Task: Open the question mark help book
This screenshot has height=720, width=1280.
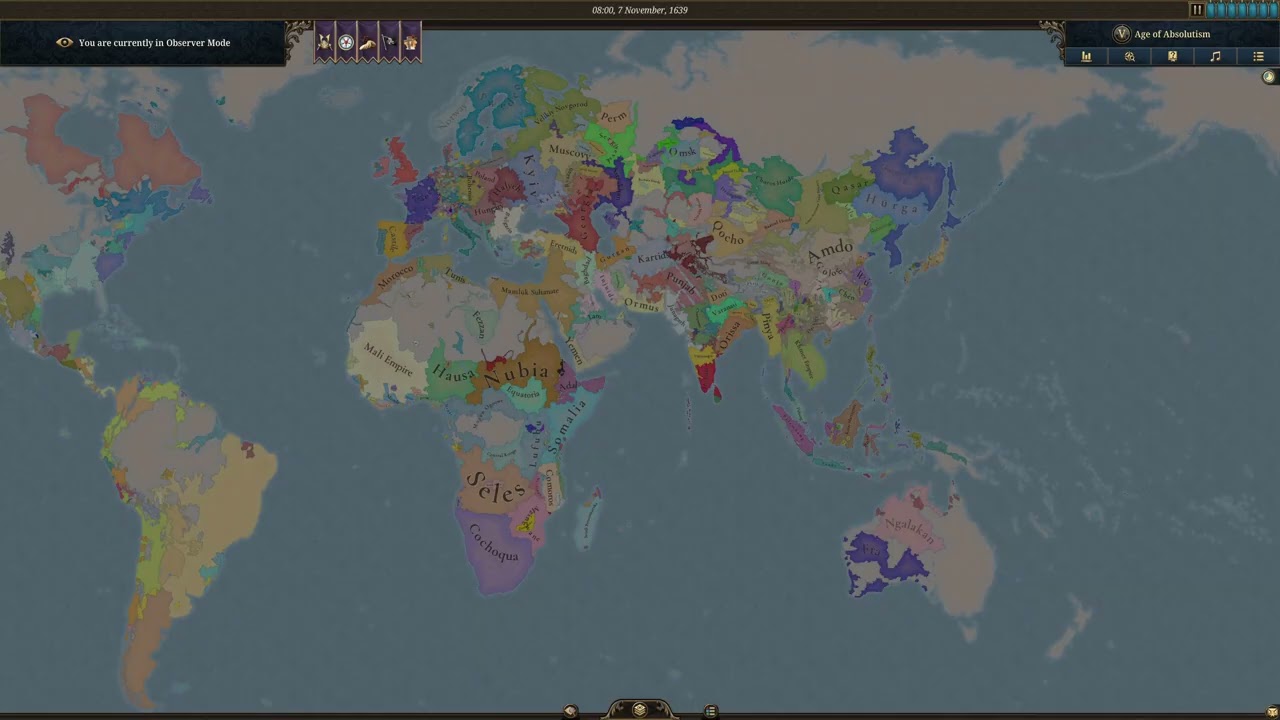Action: pyautogui.click(x=1172, y=57)
